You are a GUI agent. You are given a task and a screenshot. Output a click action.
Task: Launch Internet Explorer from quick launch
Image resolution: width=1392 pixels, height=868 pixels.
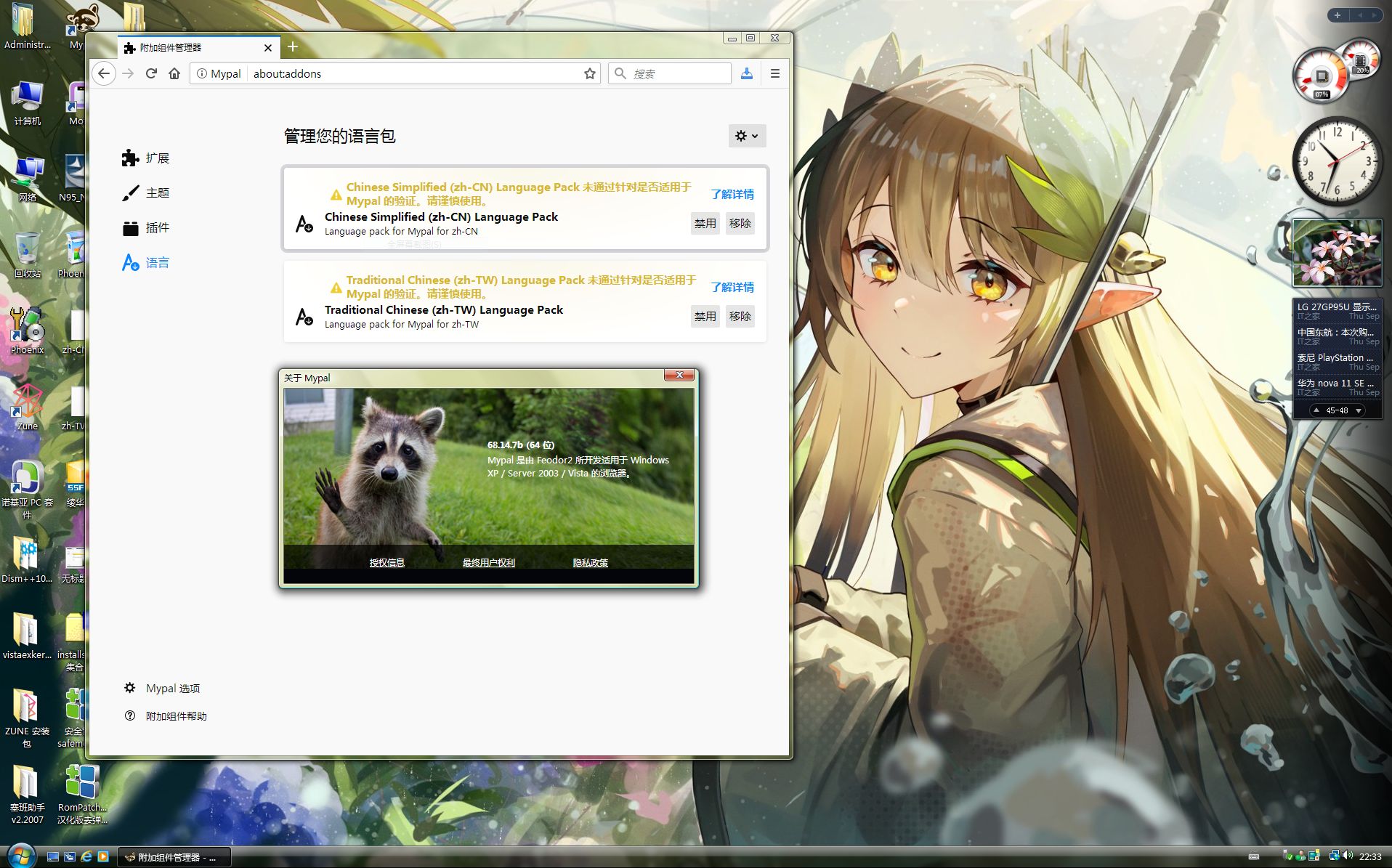point(86,857)
